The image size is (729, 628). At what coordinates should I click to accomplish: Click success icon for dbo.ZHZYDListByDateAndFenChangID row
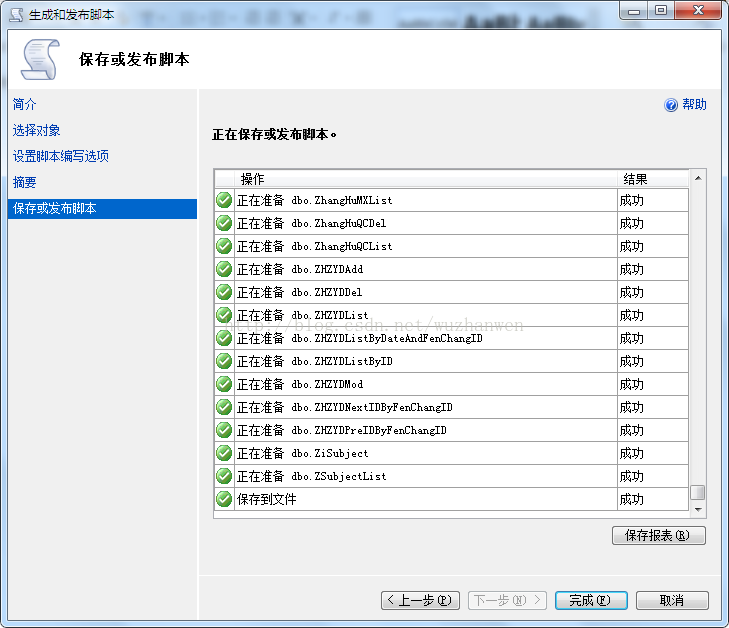224,338
